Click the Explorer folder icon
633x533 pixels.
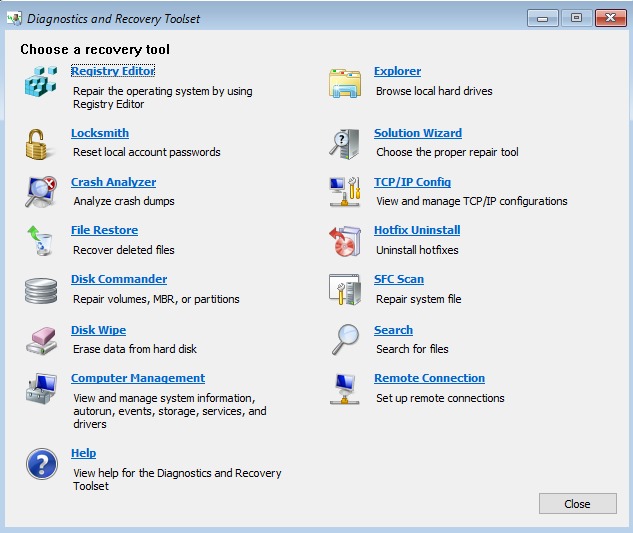[345, 83]
